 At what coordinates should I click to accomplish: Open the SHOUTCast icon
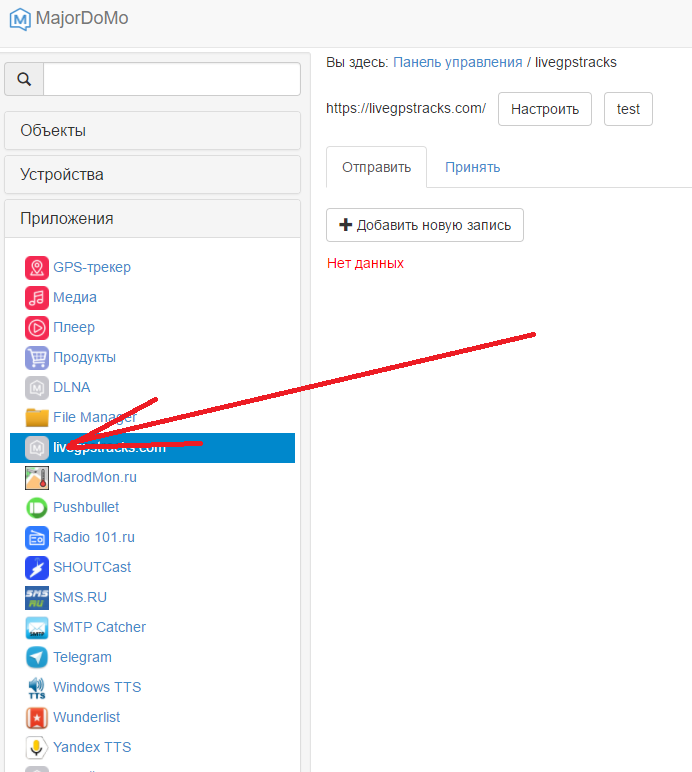tap(37, 568)
